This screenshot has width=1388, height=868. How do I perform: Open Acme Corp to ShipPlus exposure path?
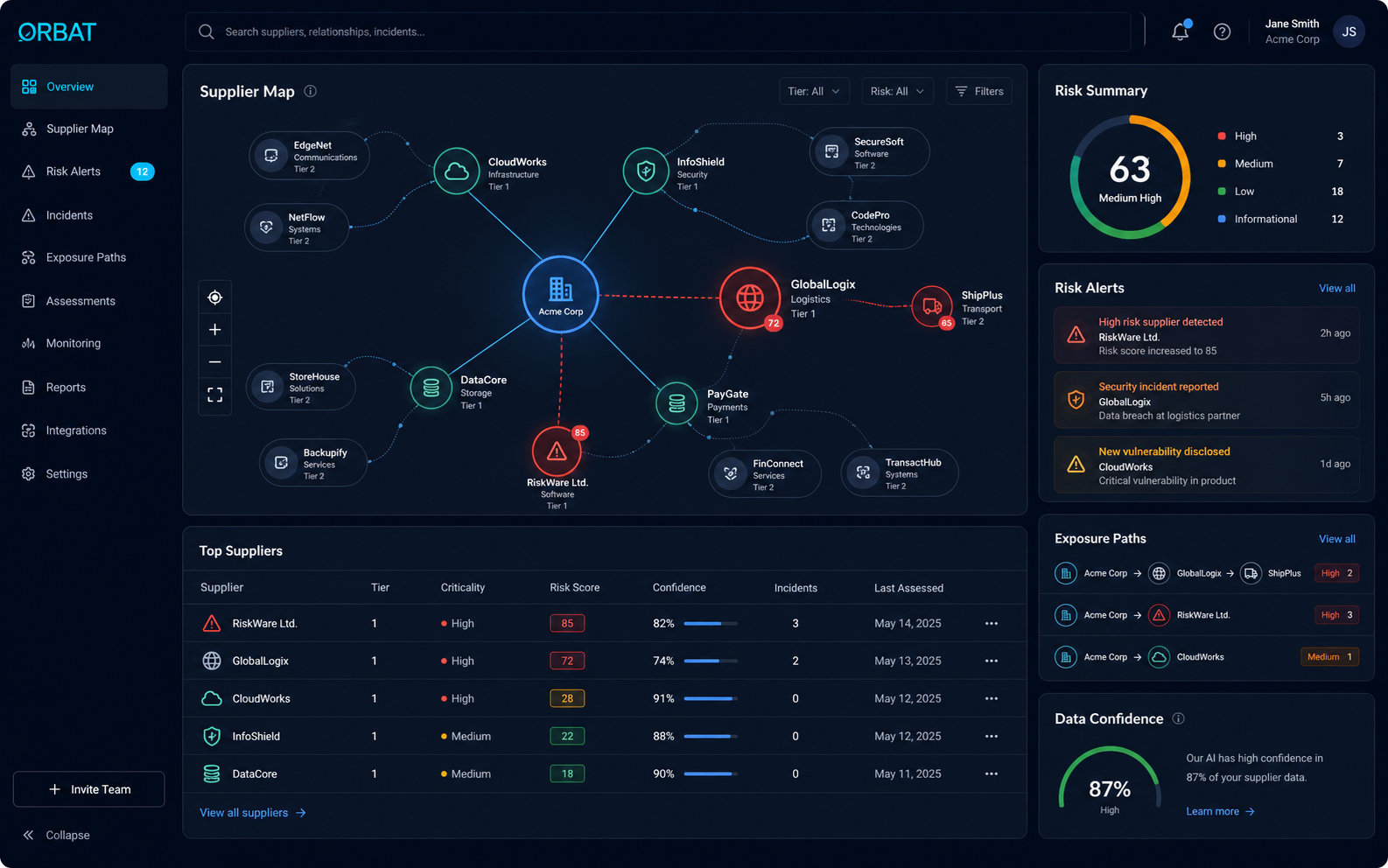[1207, 574]
